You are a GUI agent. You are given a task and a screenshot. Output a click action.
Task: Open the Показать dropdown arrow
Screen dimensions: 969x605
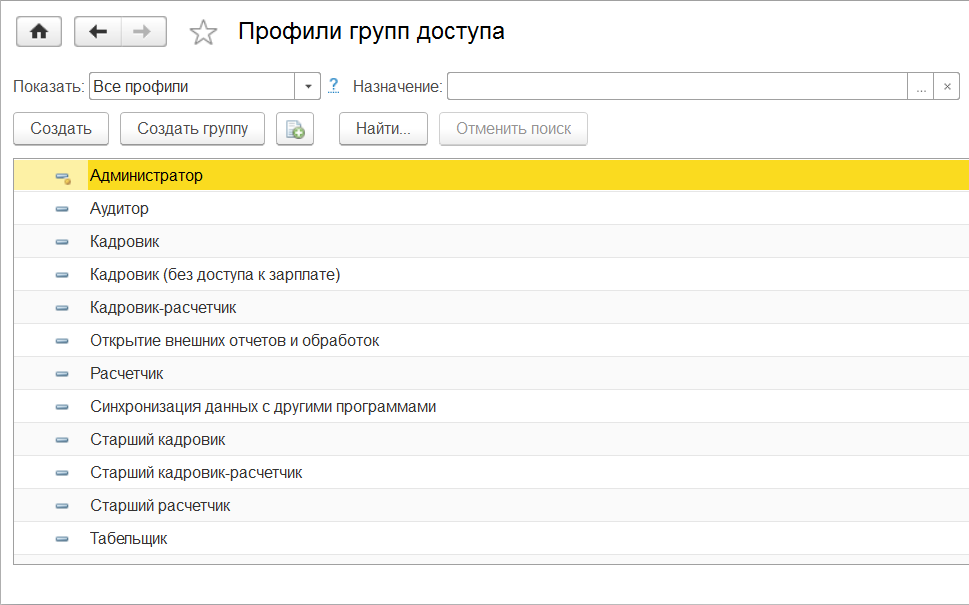pyautogui.click(x=308, y=87)
